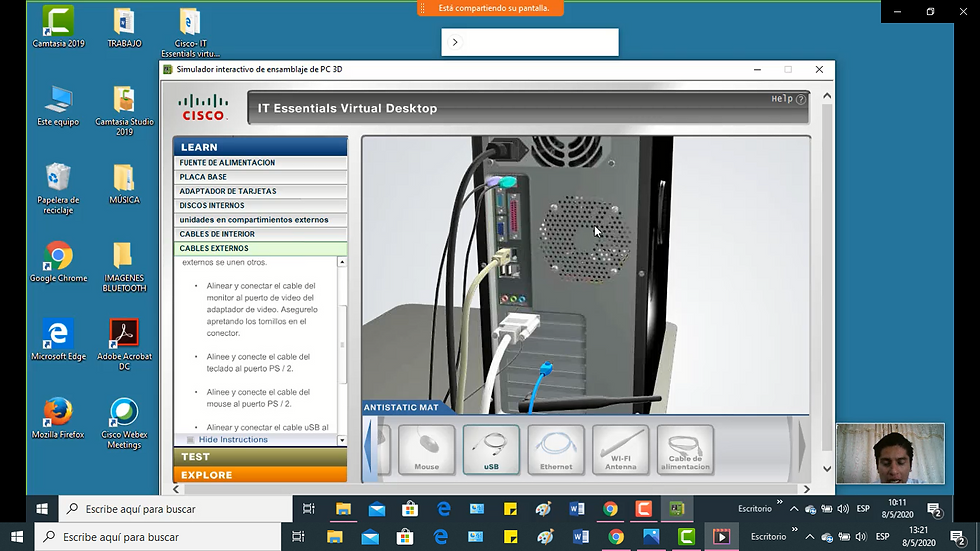Image resolution: width=980 pixels, height=551 pixels.
Task: Open FUENTE DE ALIMENTACION lesson
Action: click(260, 162)
